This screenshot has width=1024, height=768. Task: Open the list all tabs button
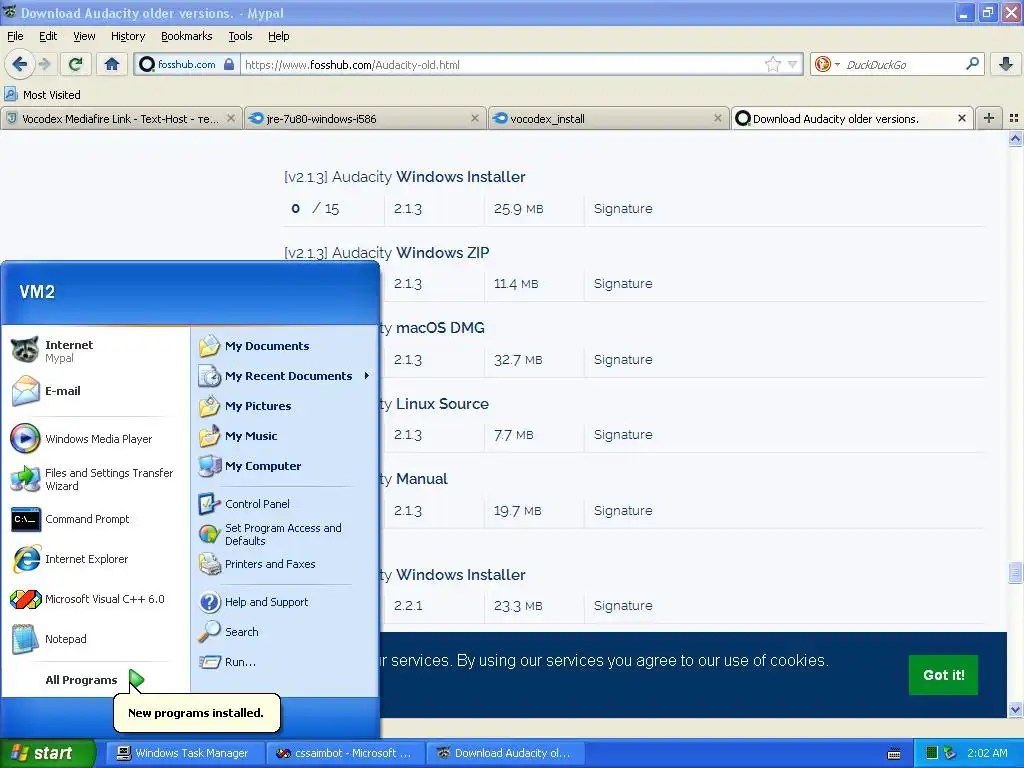1014,118
